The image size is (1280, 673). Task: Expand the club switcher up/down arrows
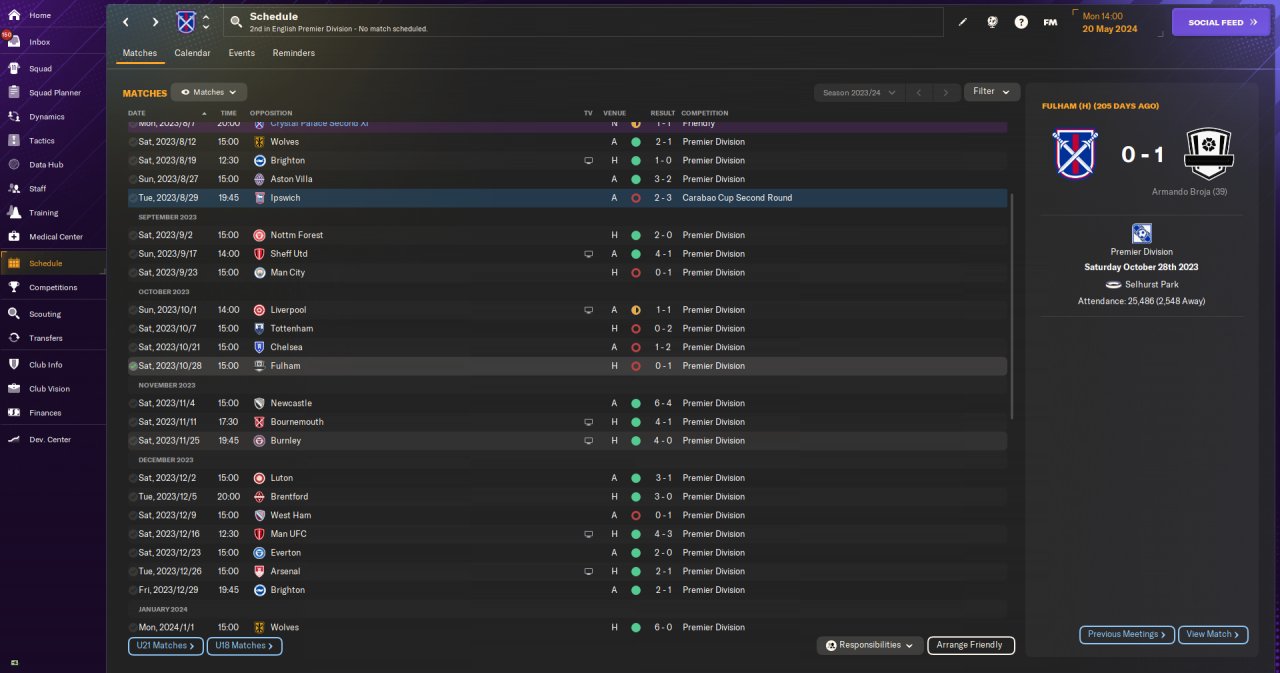(206, 22)
